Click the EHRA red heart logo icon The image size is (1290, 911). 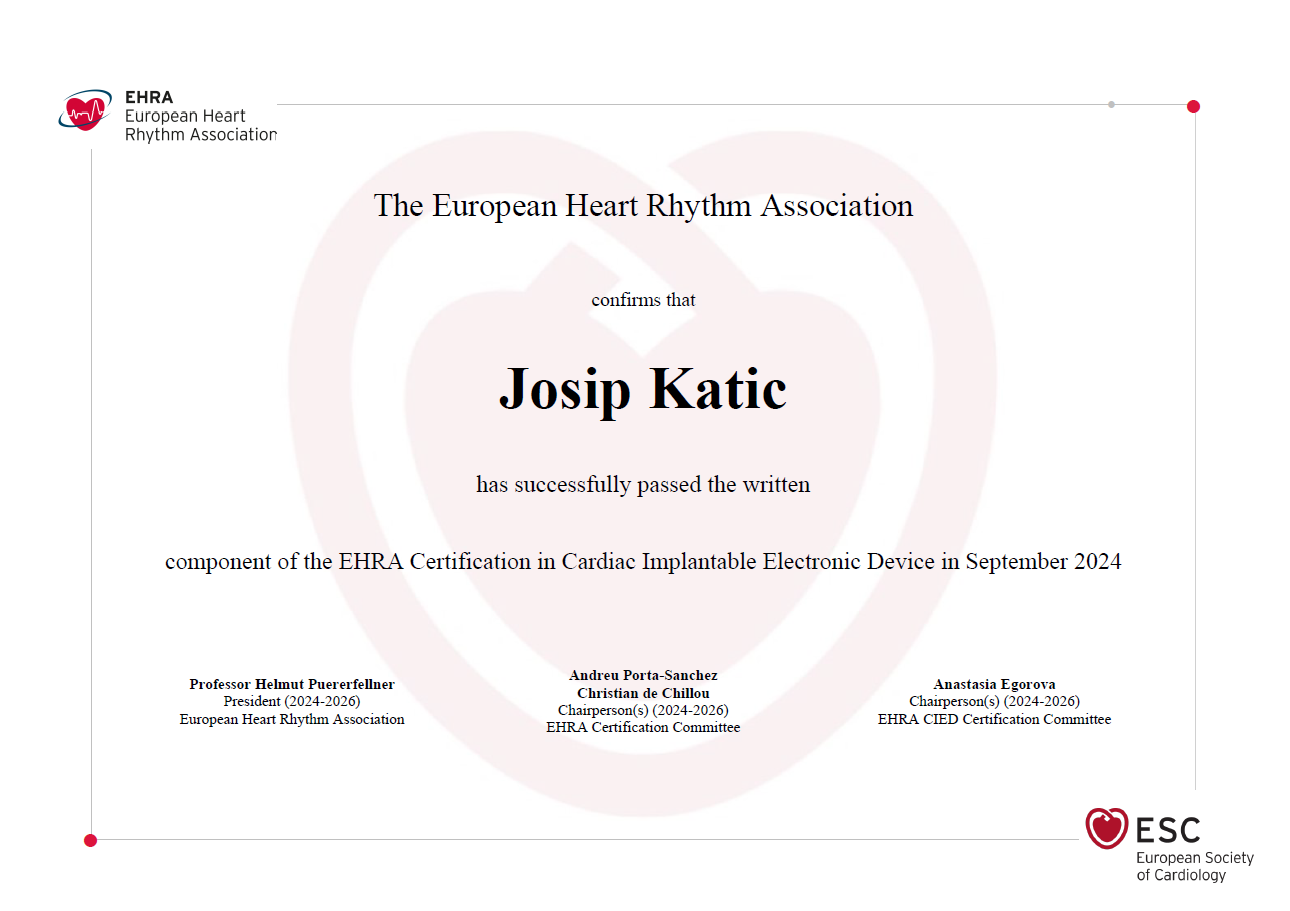coord(85,111)
